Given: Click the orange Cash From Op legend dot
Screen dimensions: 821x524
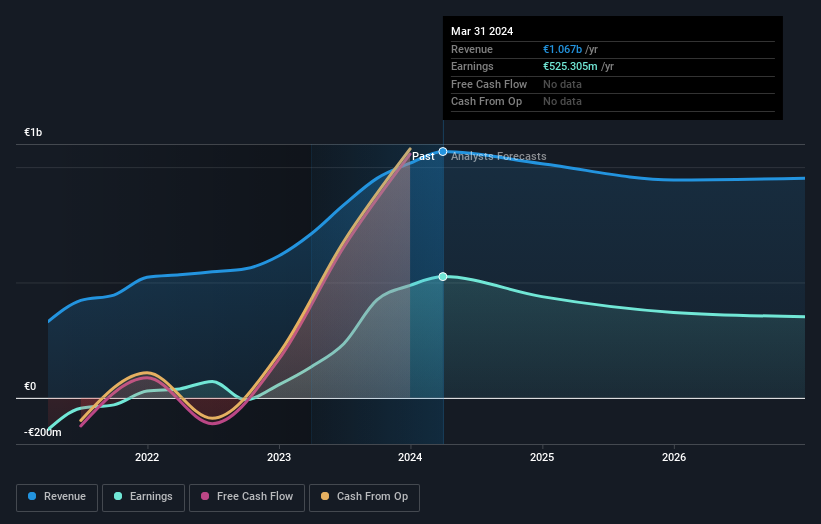Looking at the screenshot, I should 325,496.
